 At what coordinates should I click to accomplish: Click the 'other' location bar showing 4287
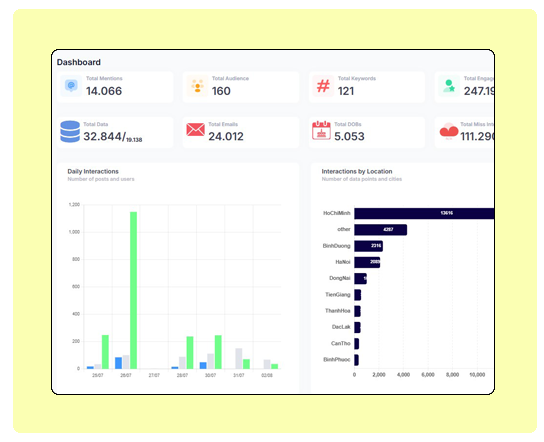381,230
